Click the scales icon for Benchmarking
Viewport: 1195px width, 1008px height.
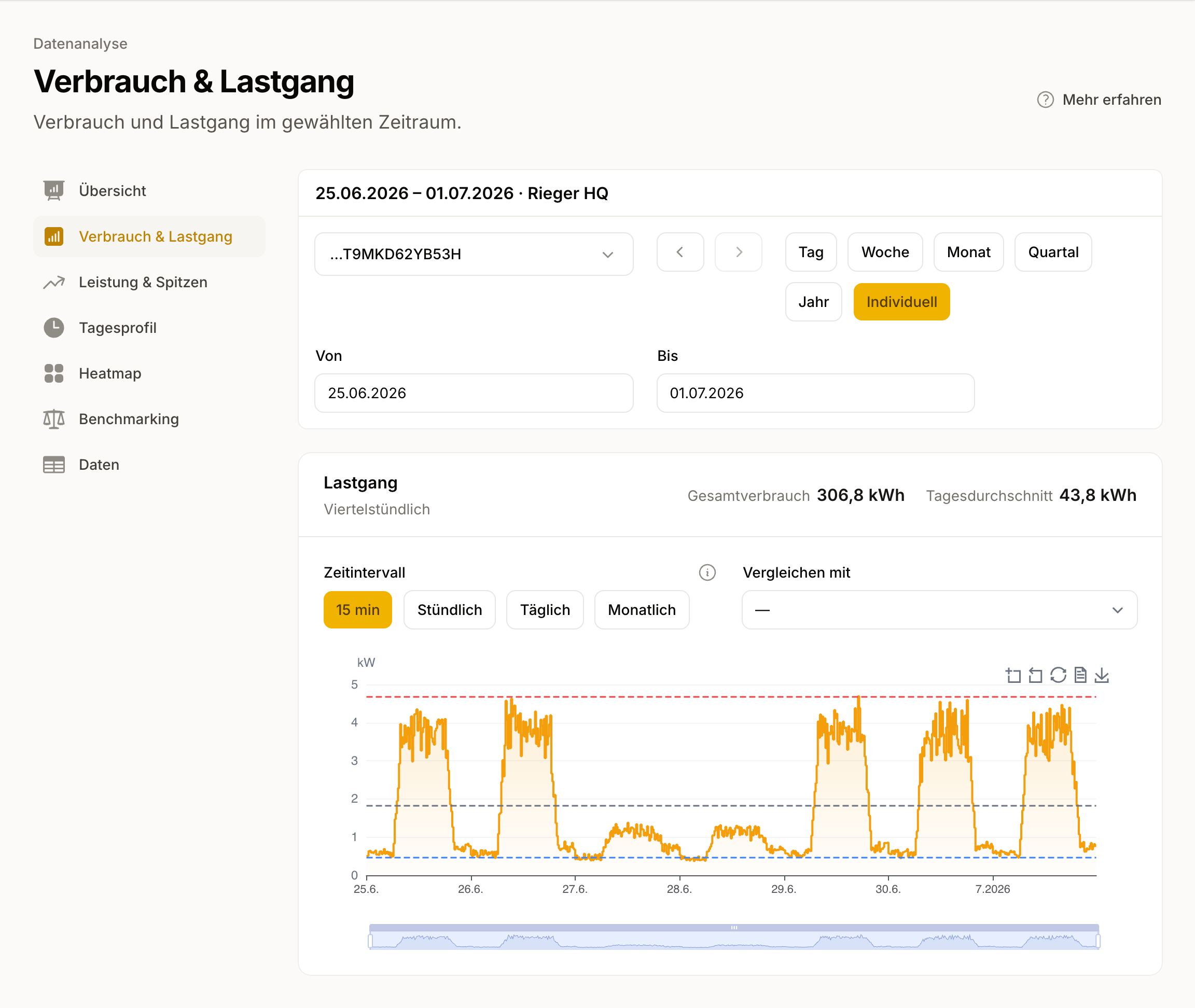coord(54,419)
